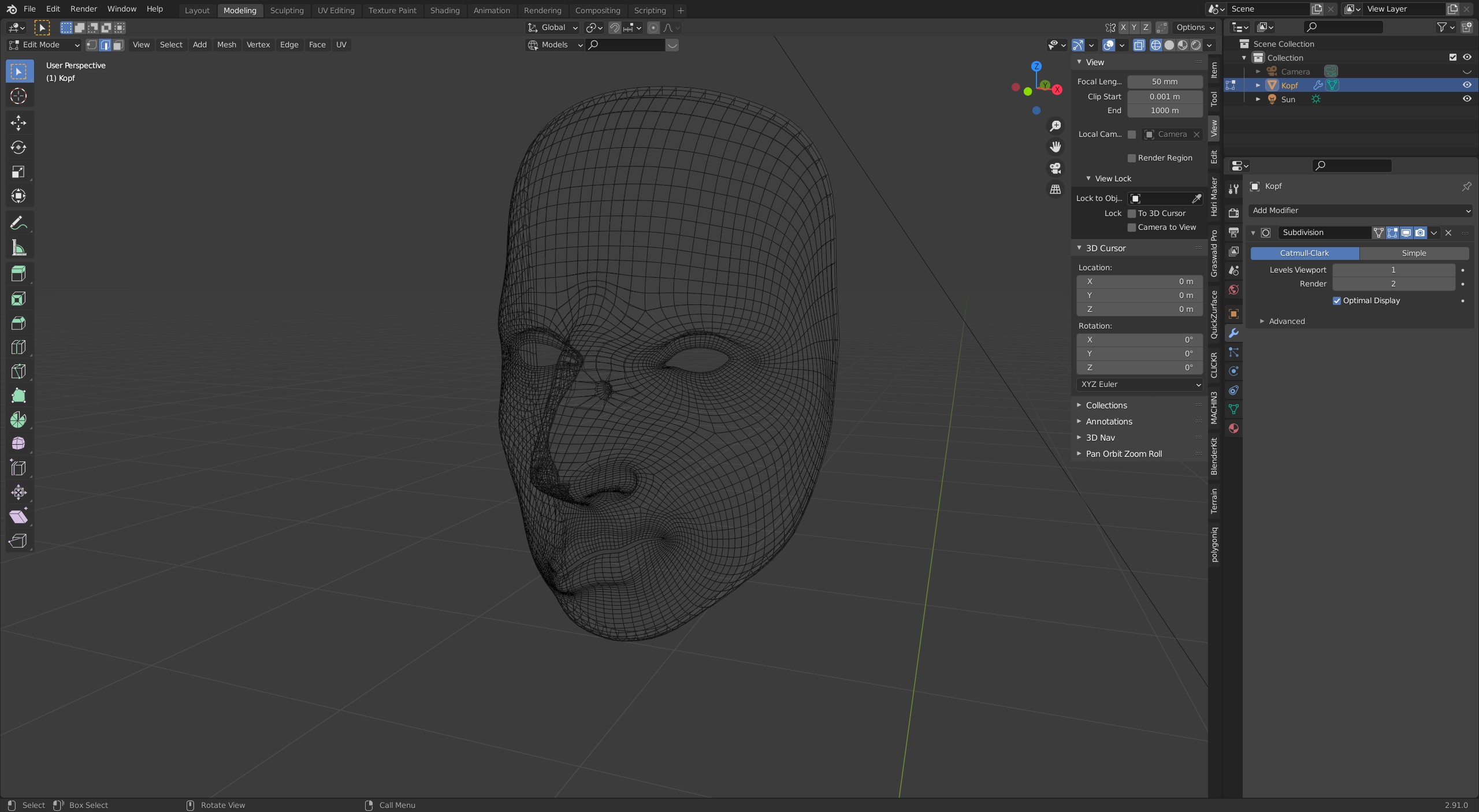Uncheck the Optimal Display option
This screenshot has height=812, width=1479.
coord(1336,301)
